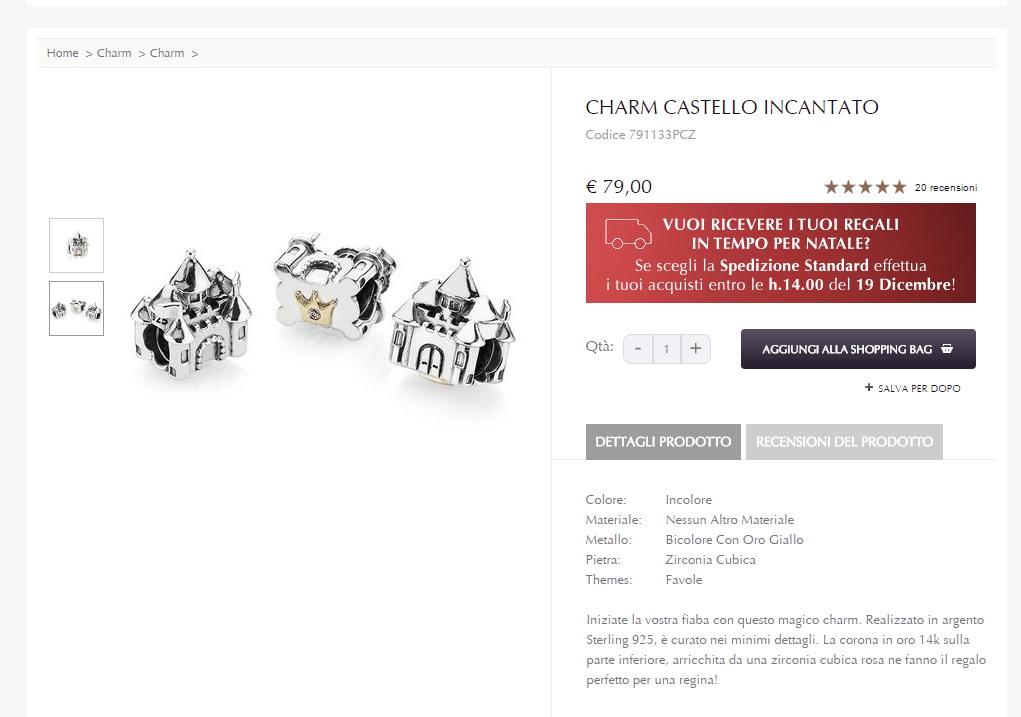Click the plus icon beside Salva per dopo
The width and height of the screenshot is (1021, 717).
pos(869,388)
